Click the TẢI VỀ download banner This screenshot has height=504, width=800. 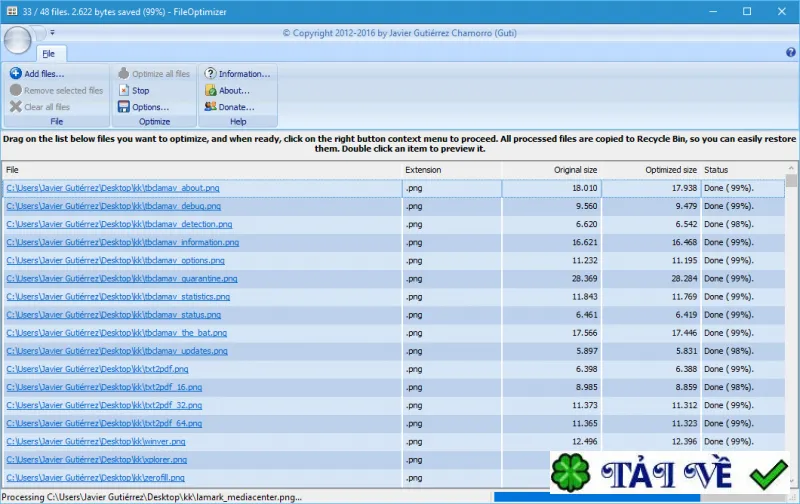[x=669, y=472]
